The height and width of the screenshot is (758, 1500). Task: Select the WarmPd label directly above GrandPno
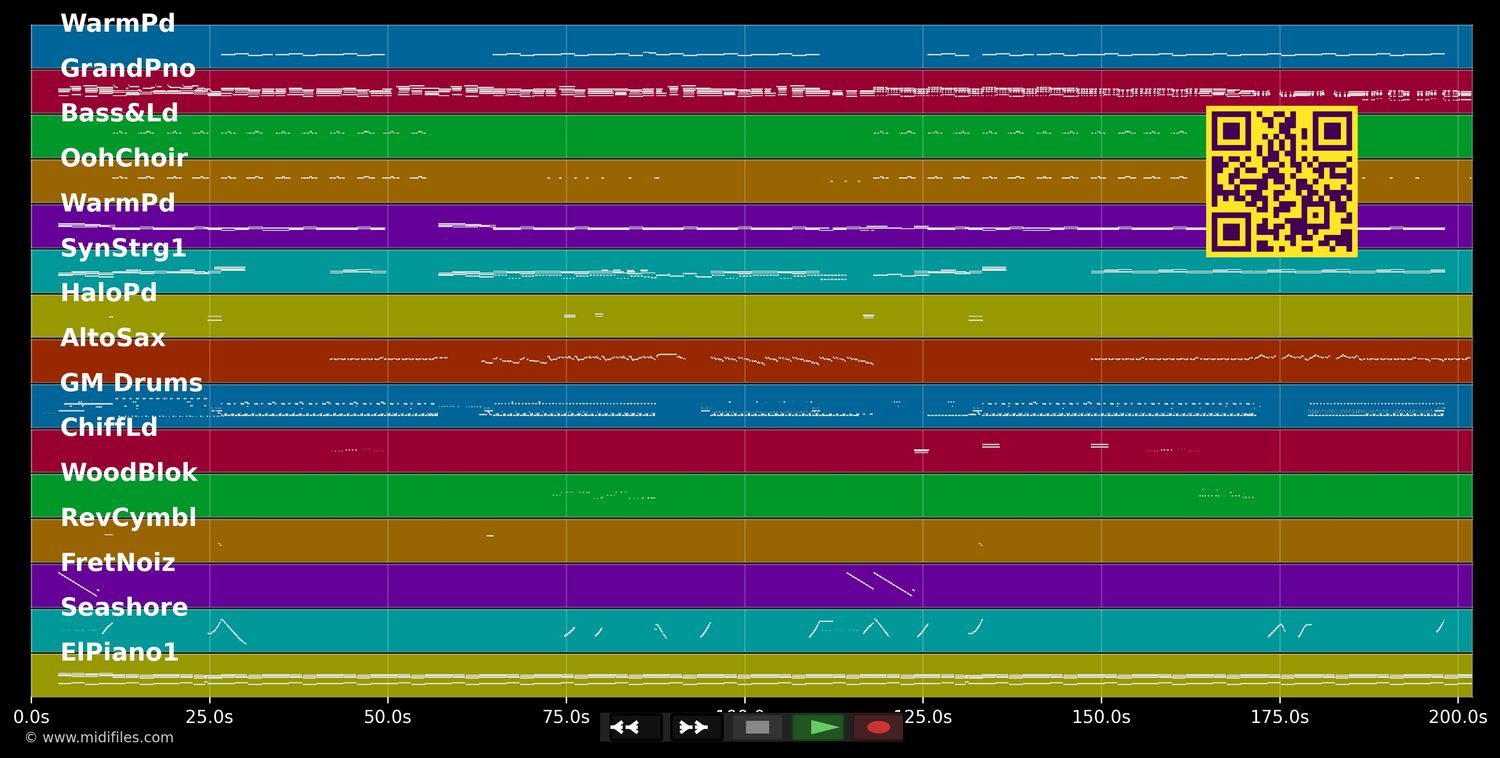(118, 24)
